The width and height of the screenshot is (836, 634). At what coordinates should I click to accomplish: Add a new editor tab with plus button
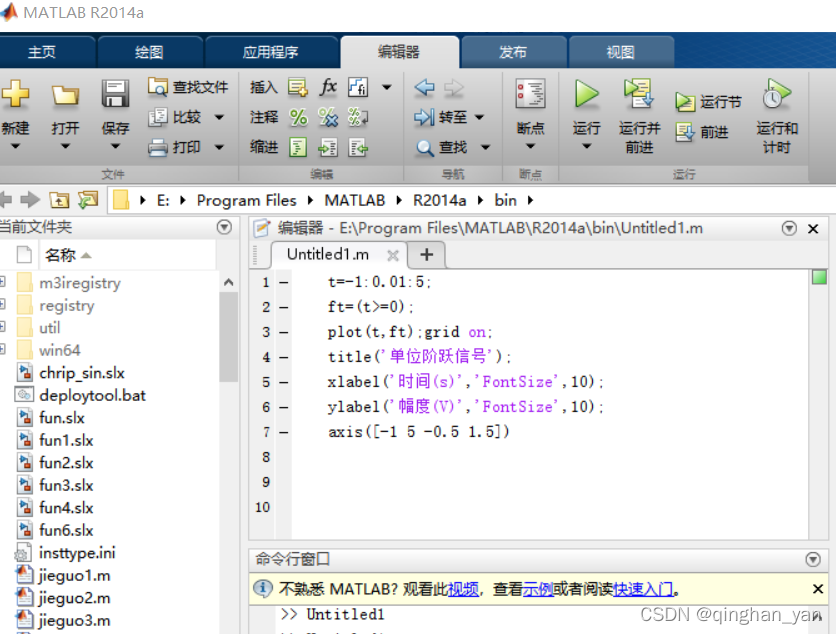click(x=427, y=254)
